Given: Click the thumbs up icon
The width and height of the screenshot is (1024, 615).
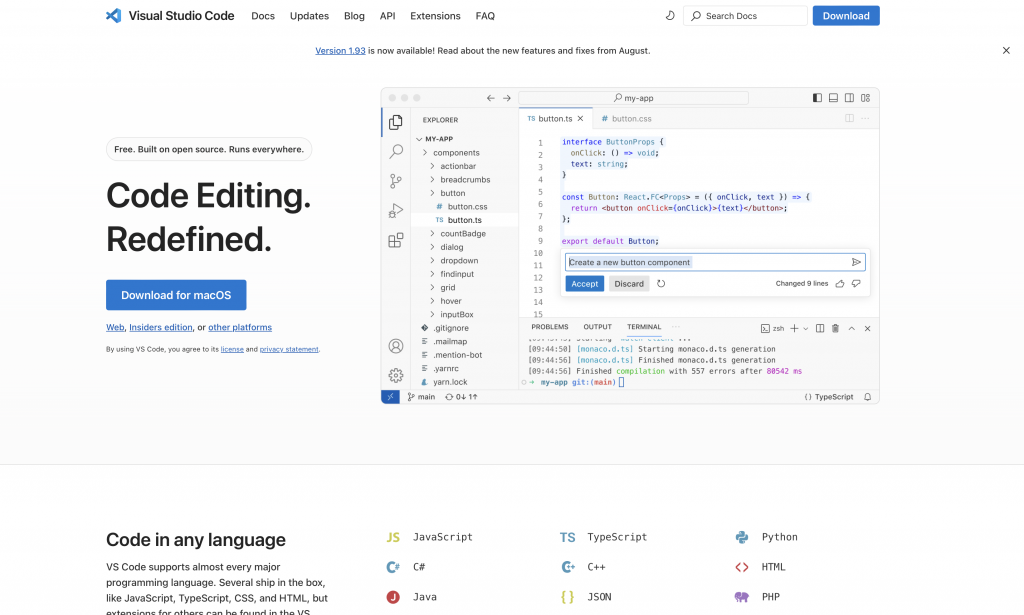Looking at the screenshot, I should point(840,283).
